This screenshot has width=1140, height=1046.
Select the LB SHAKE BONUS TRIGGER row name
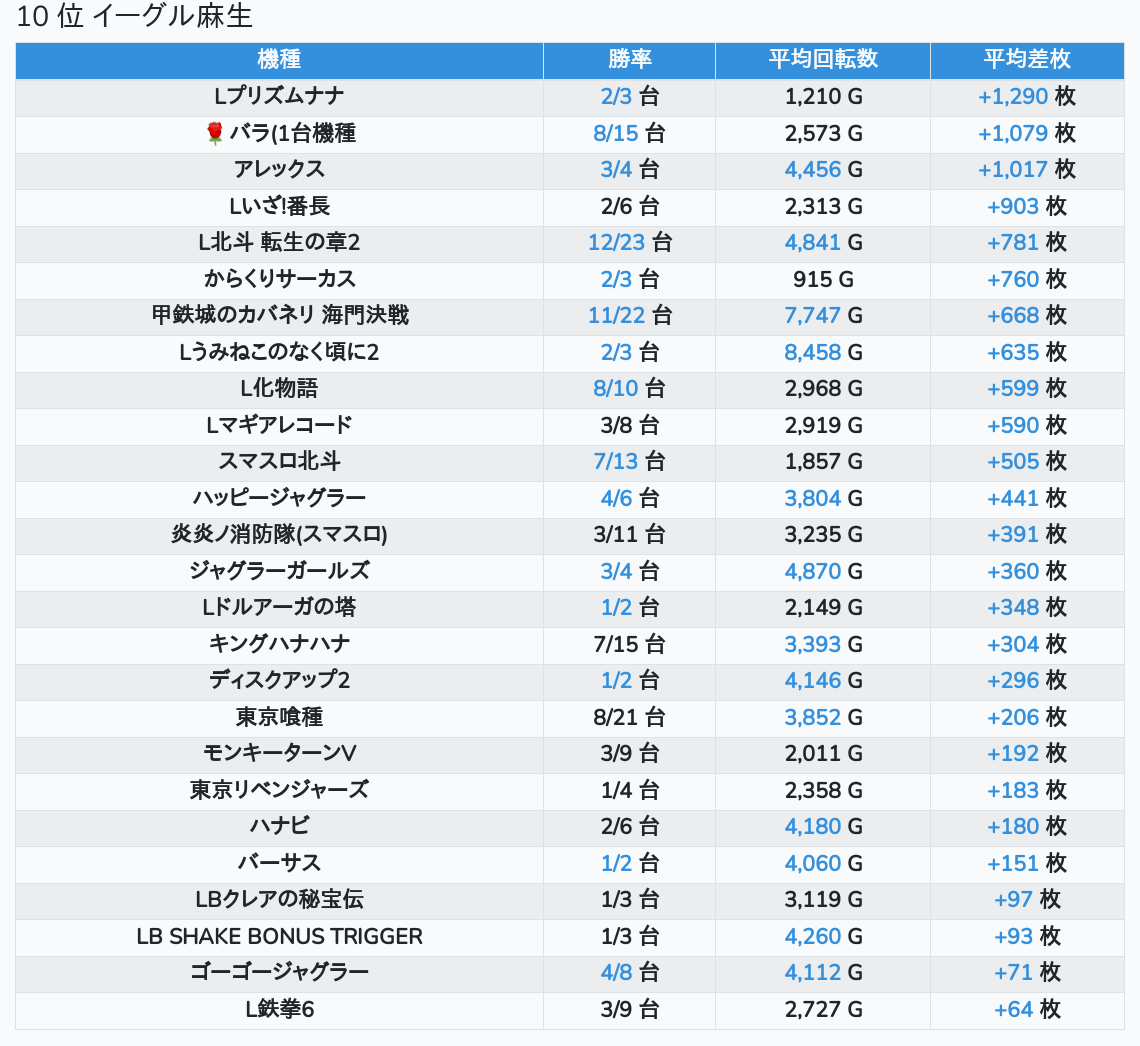(279, 936)
